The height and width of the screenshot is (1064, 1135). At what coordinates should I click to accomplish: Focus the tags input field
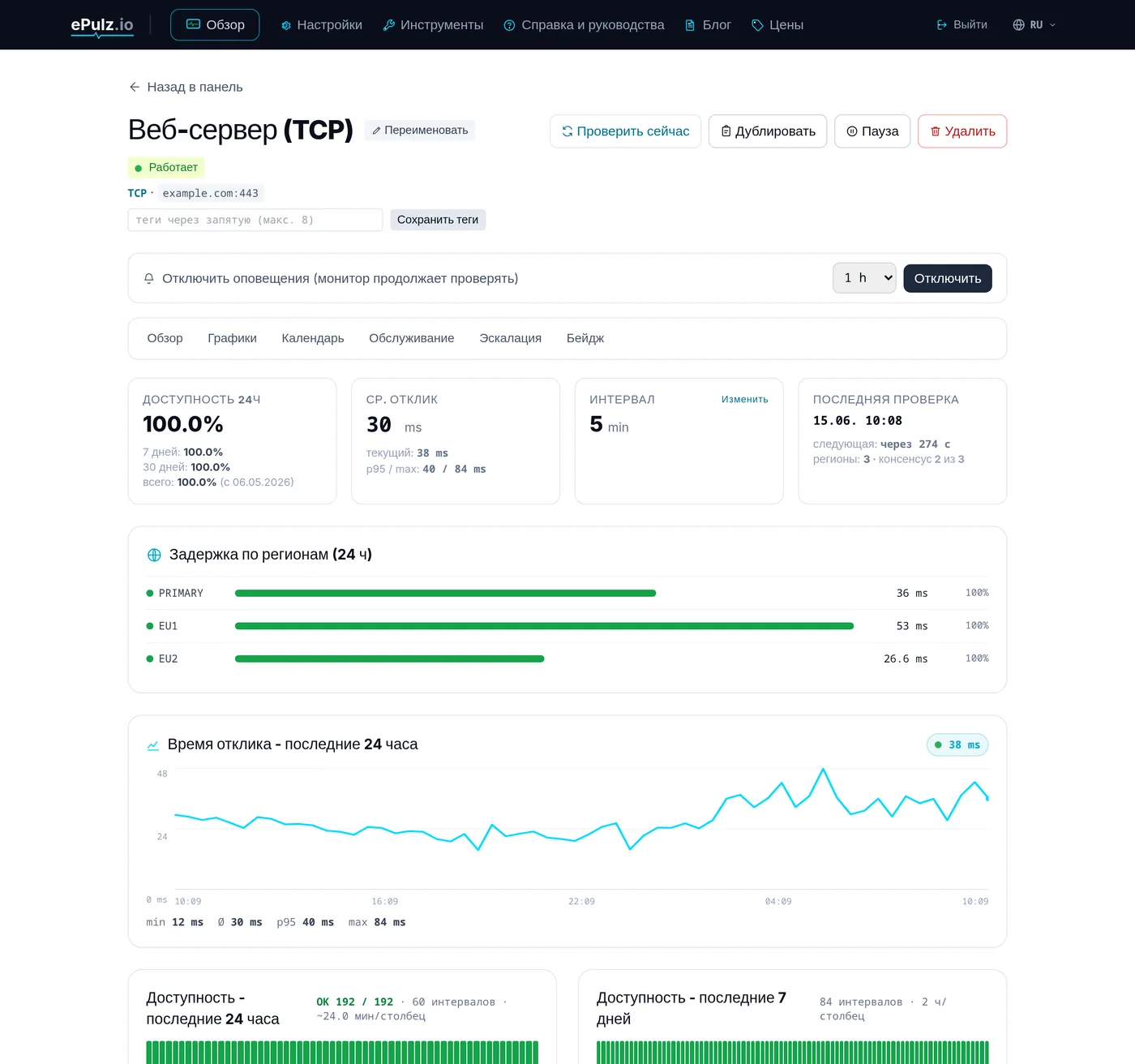coord(255,220)
